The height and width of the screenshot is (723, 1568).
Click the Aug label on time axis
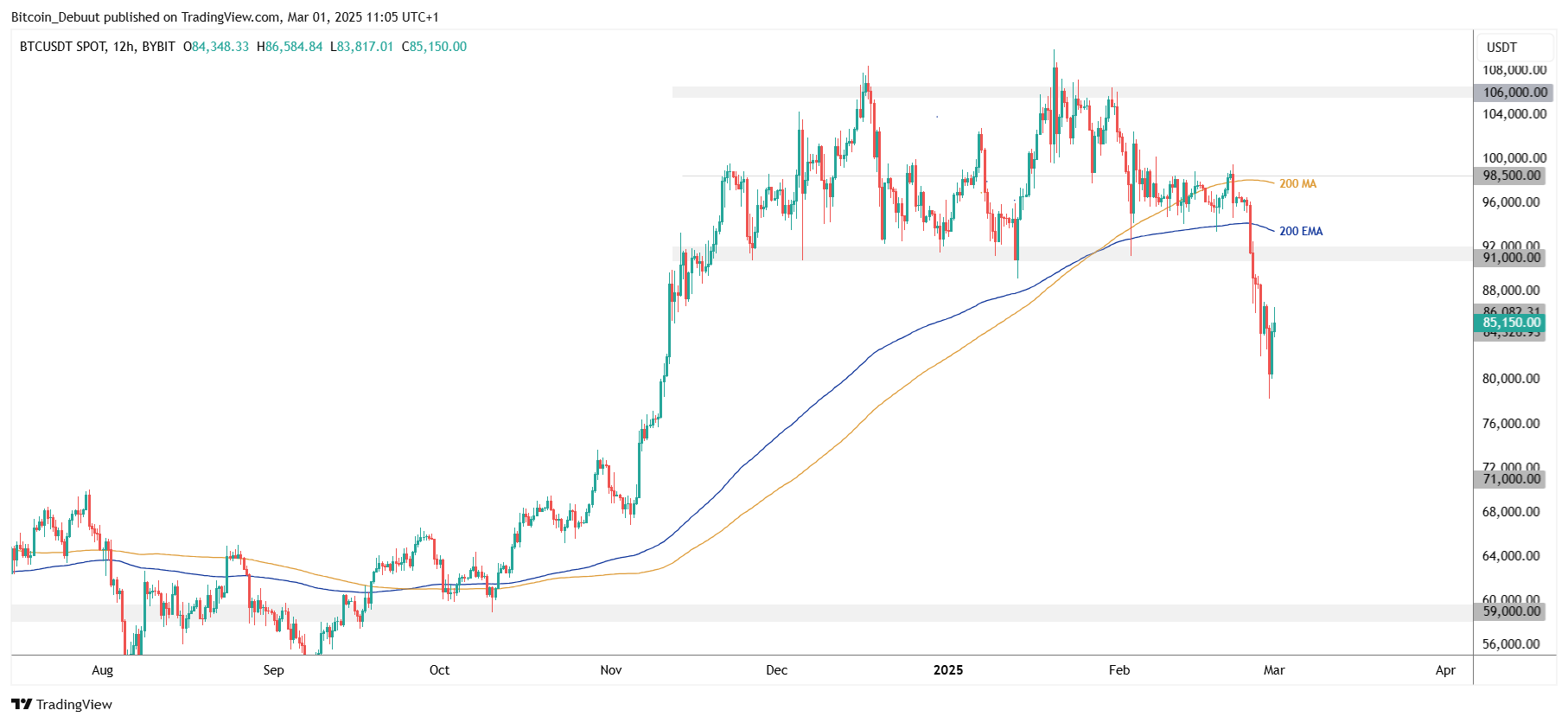pyautogui.click(x=102, y=670)
